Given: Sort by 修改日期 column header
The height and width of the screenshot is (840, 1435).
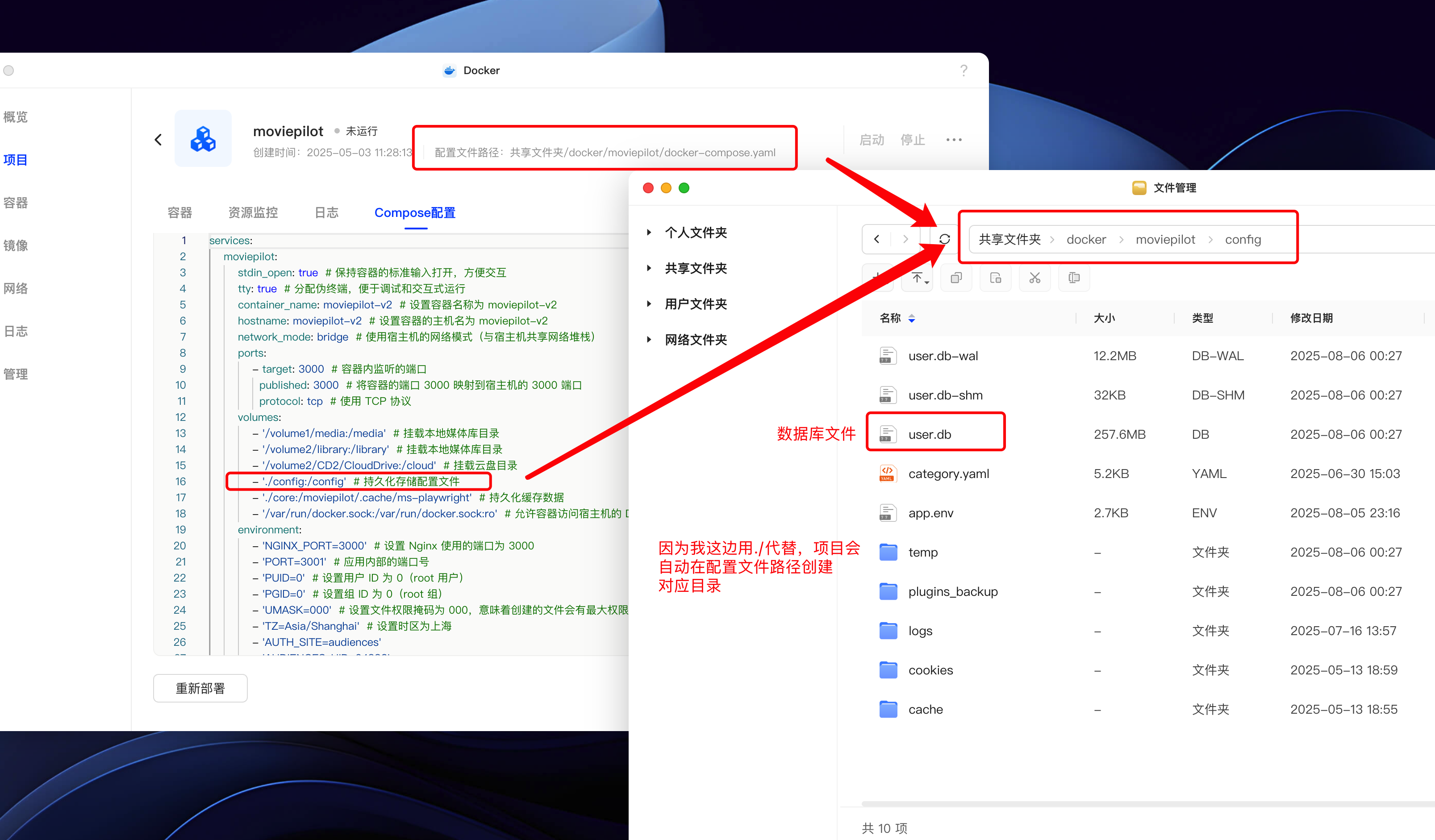Looking at the screenshot, I should [1311, 318].
